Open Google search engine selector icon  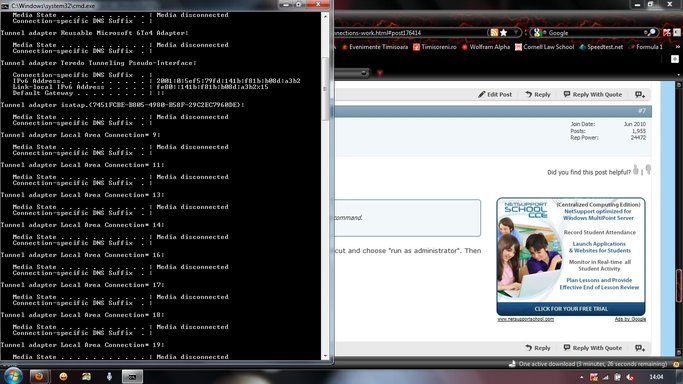537,33
